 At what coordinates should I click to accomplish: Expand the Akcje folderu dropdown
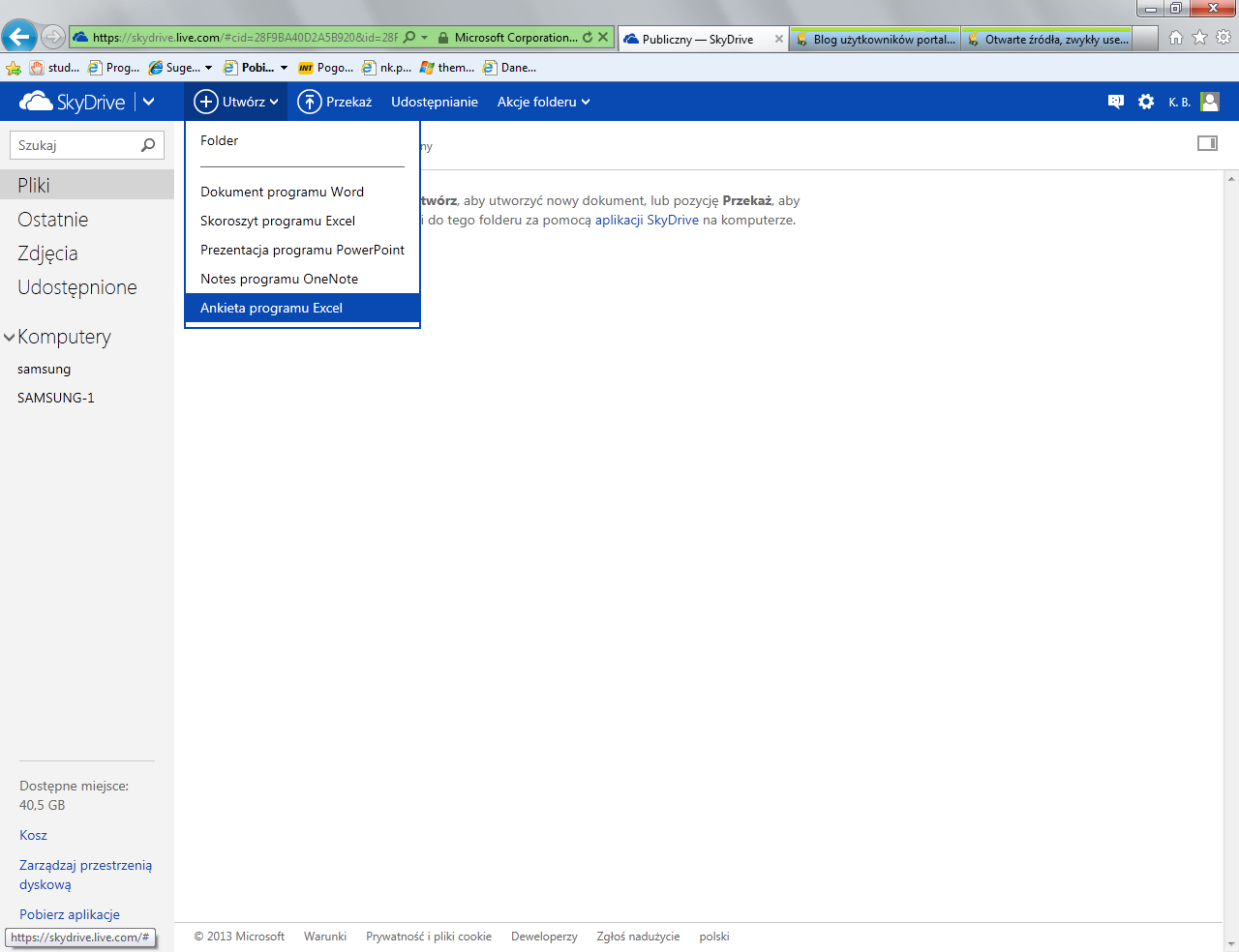(x=544, y=102)
